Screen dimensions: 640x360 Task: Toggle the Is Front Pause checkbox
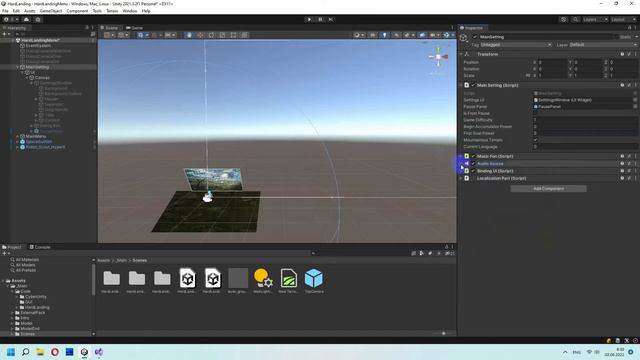tap(536, 113)
